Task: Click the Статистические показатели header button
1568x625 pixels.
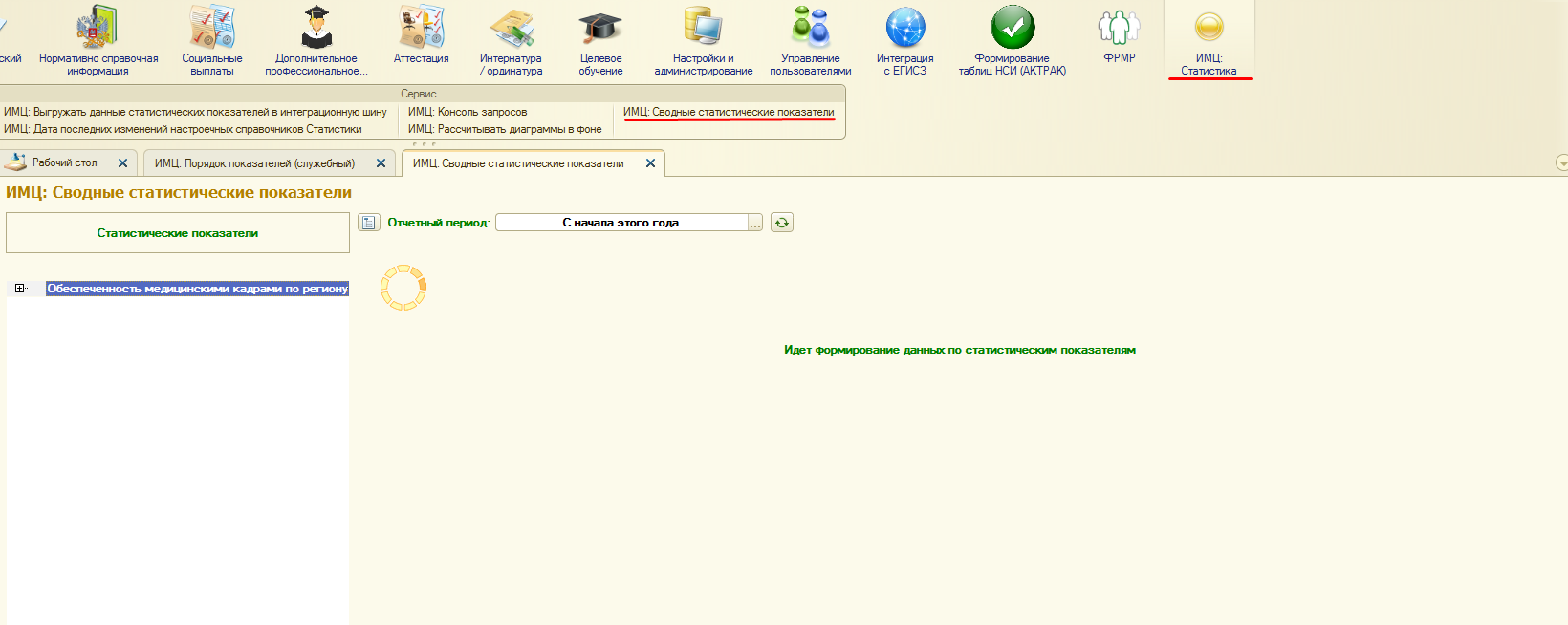Action: click(178, 233)
